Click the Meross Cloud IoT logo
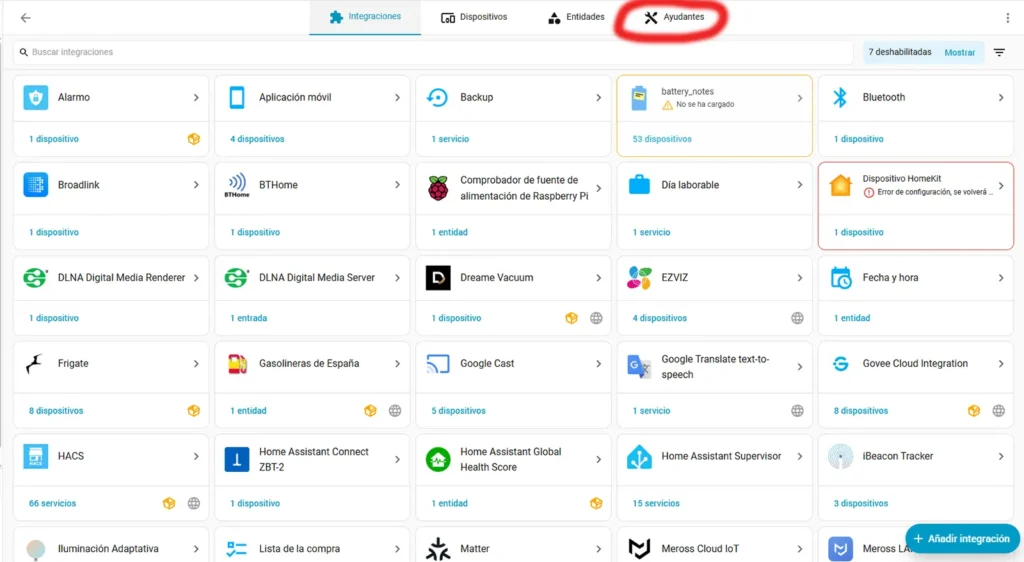 pyautogui.click(x=639, y=549)
